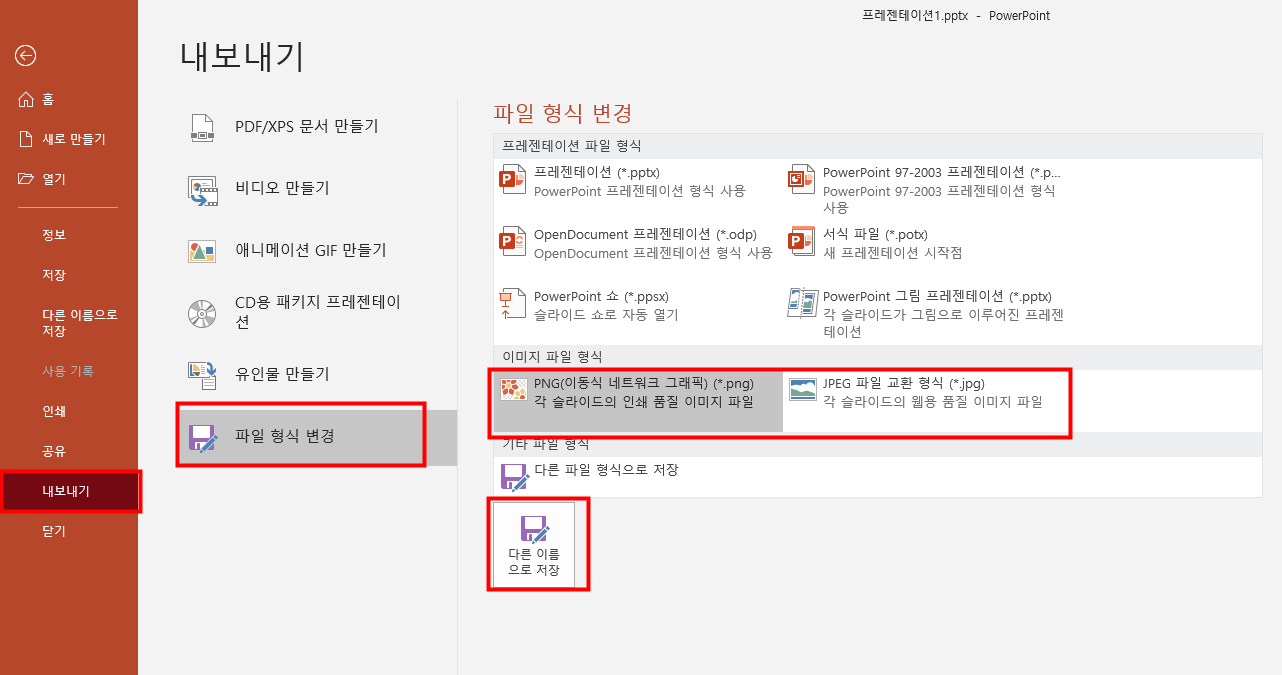Select 유인물 만들기 option
Image resolution: width=1282 pixels, height=675 pixels.
pyautogui.click(x=317, y=375)
